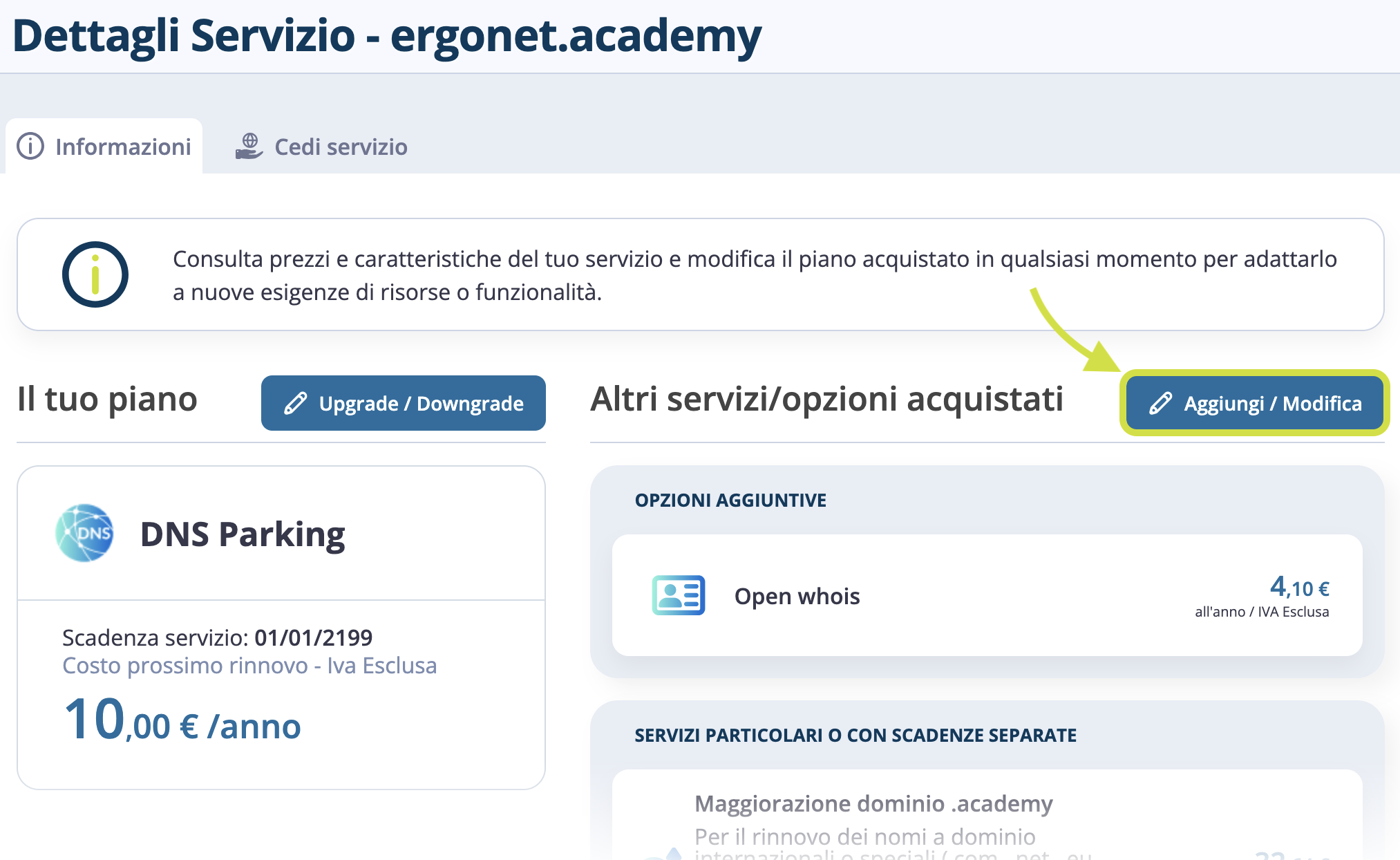This screenshot has width=1400, height=860.
Task: Select the Open whois option row
Action: point(987,595)
